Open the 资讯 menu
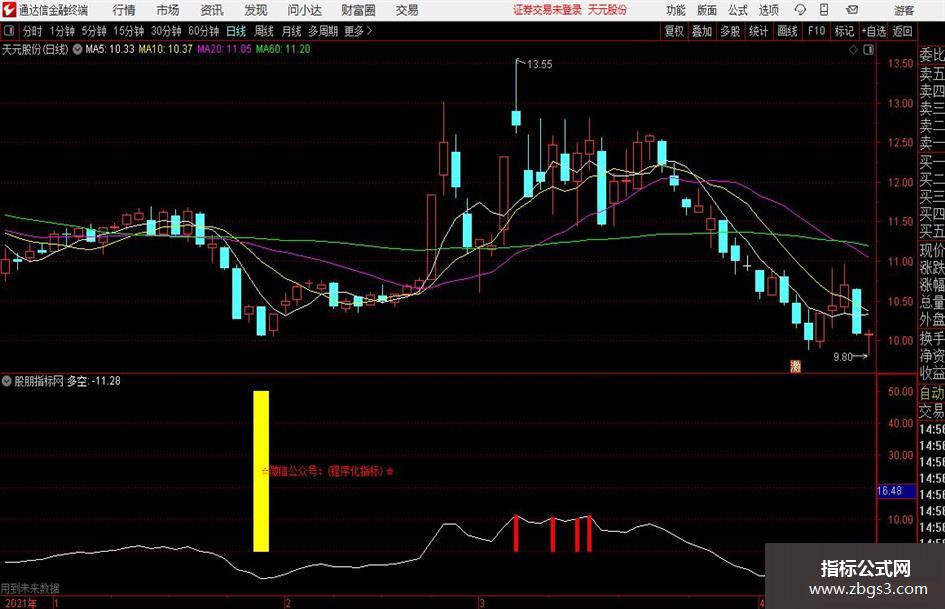945x609 pixels. click(x=212, y=10)
